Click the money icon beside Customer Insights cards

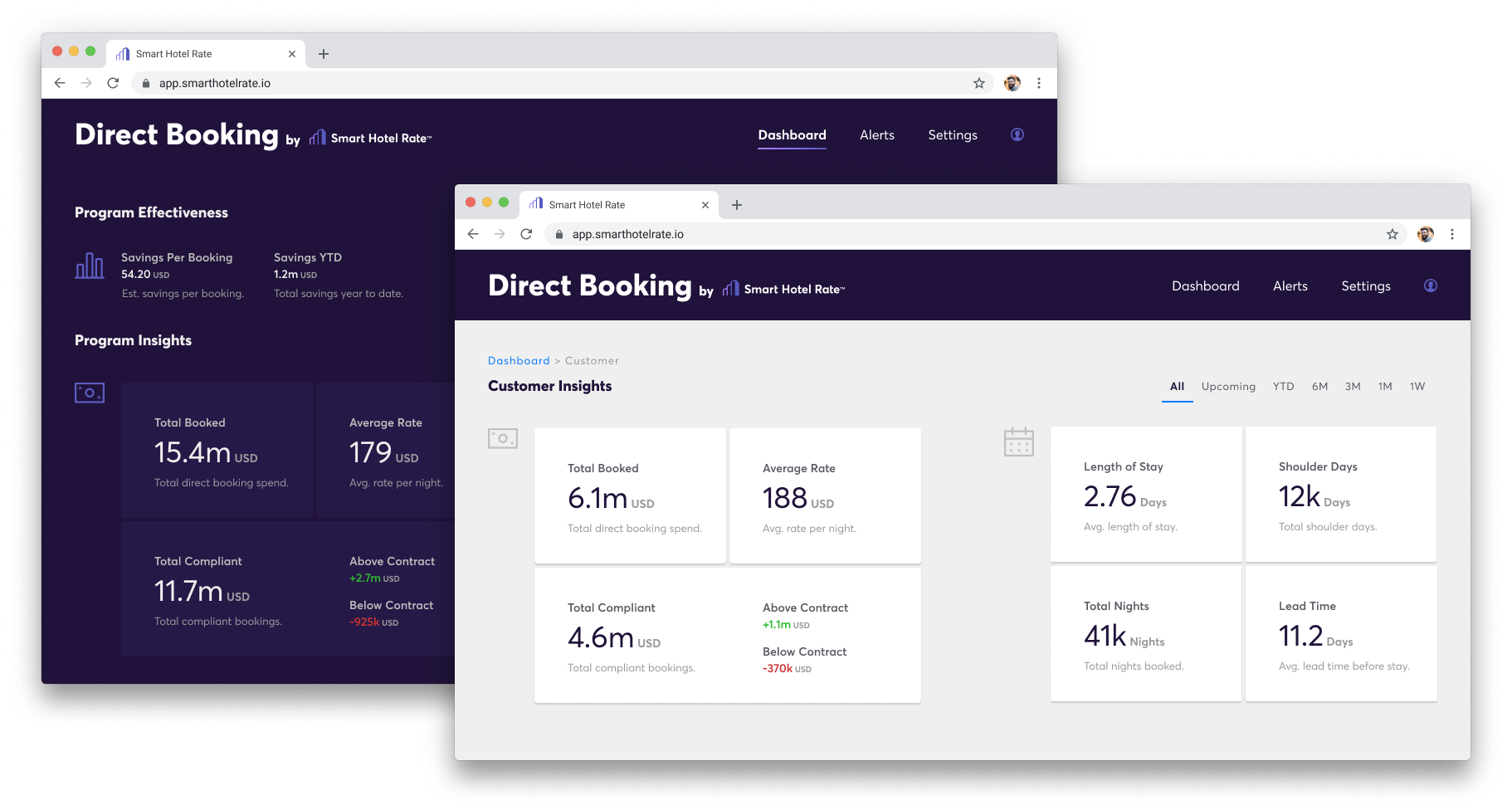point(503,438)
